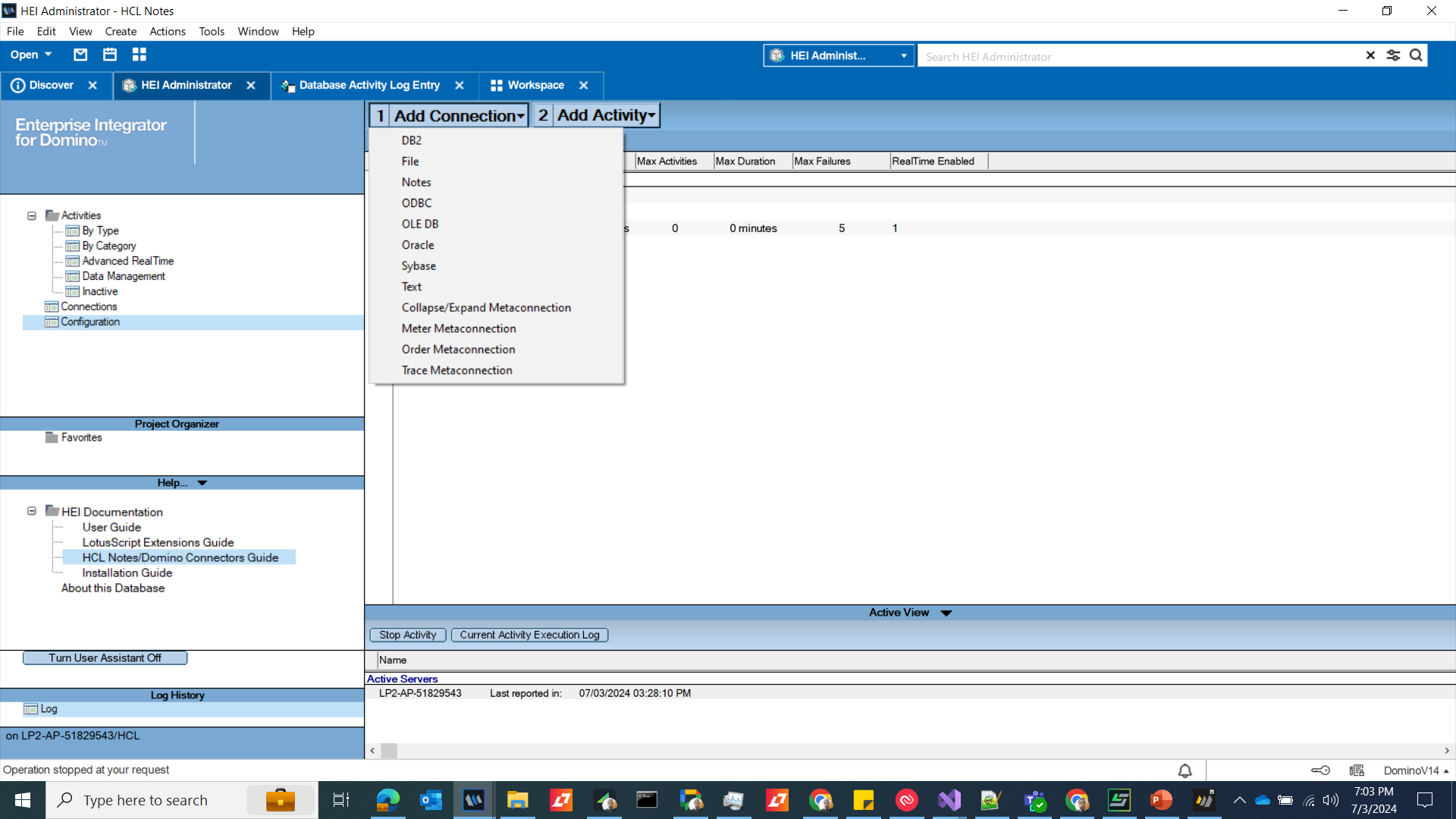Show hidden system tray icons
1456x819 pixels.
(1239, 800)
